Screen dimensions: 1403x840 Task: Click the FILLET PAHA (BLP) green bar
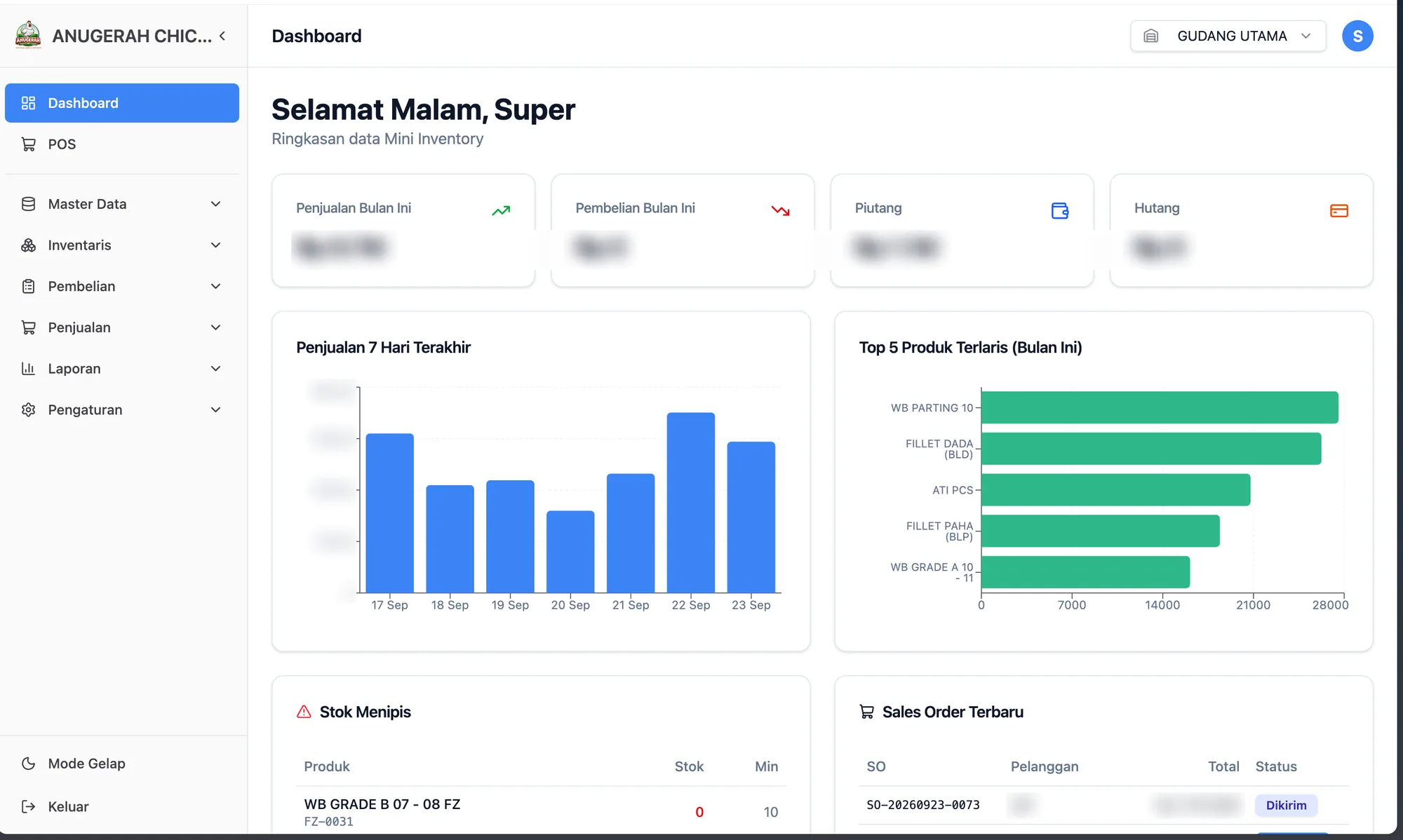[1100, 531]
